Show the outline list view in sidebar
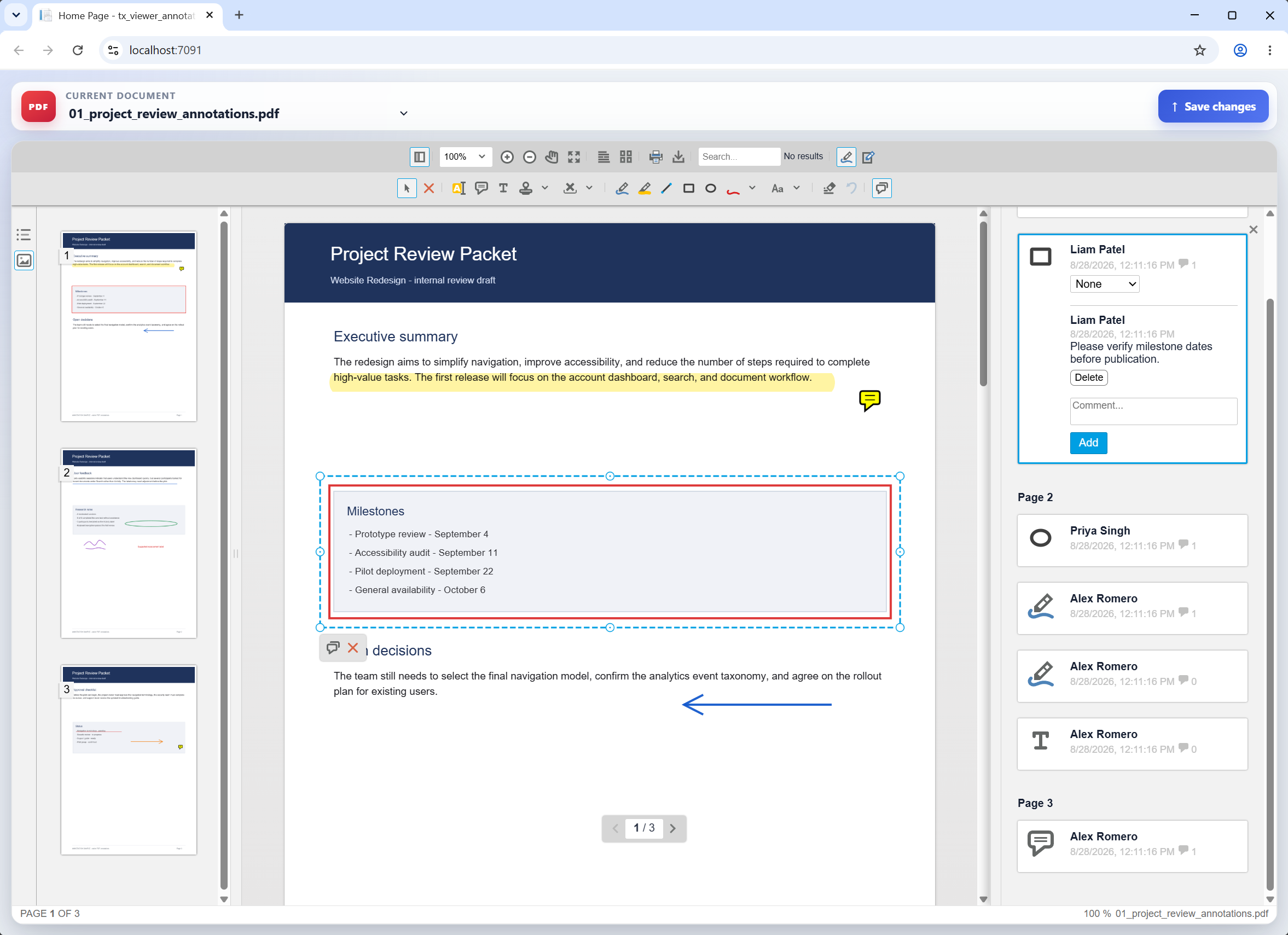Screen dimensions: 1288x935 point(24,235)
